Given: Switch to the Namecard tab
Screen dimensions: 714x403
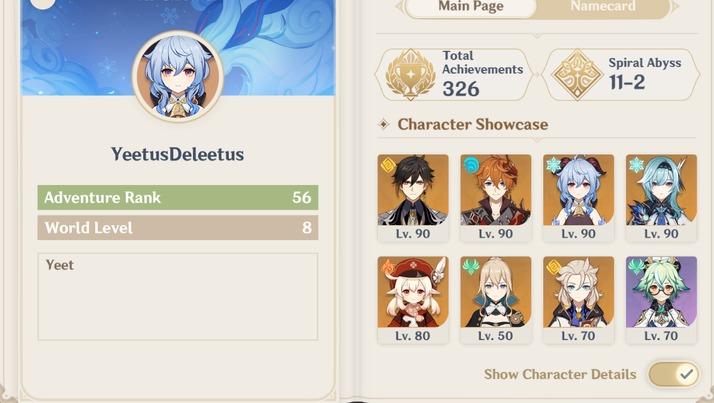Looking at the screenshot, I should point(603,7).
